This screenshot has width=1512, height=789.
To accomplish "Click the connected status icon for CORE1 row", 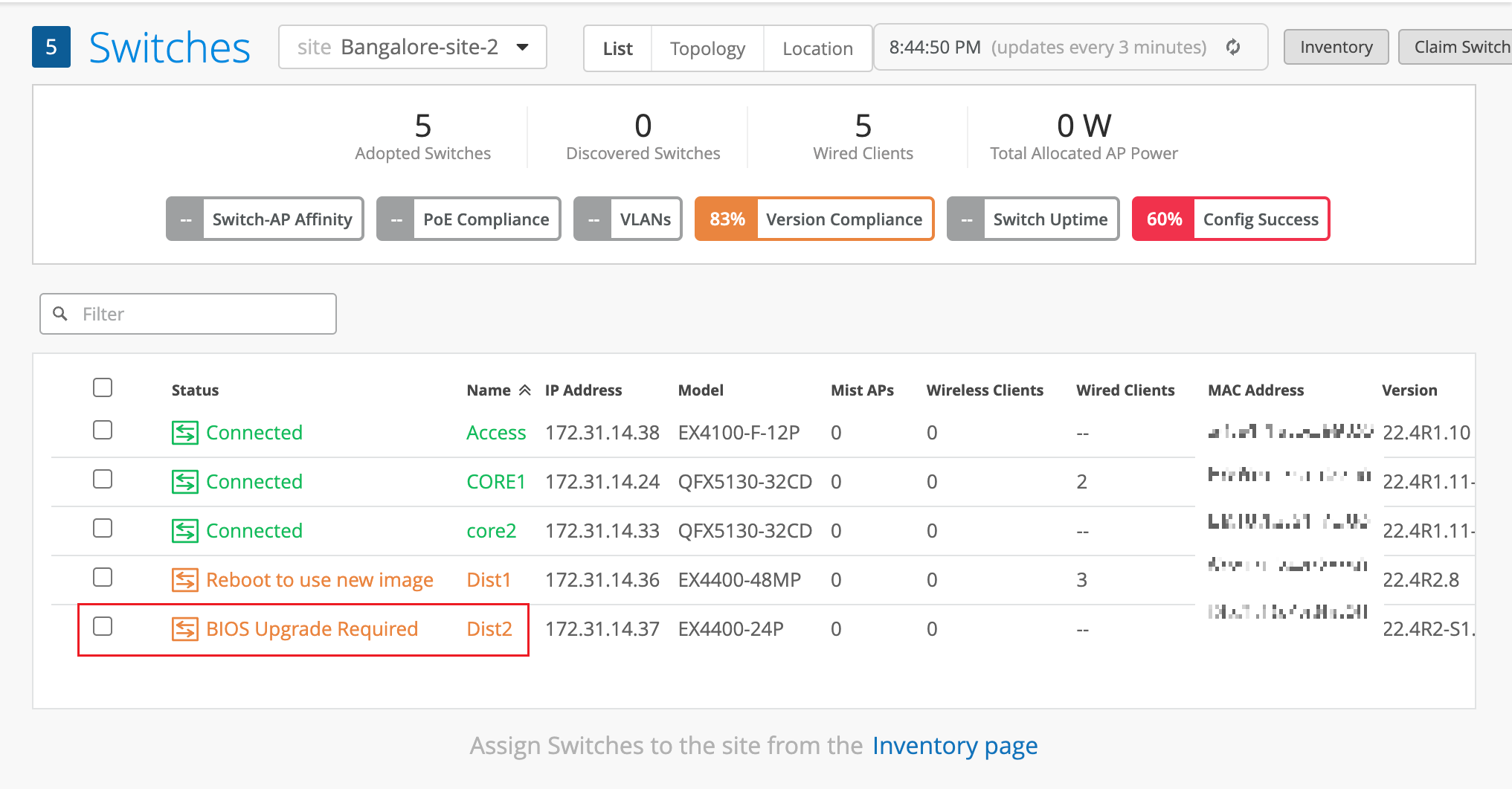I will click(x=184, y=482).
